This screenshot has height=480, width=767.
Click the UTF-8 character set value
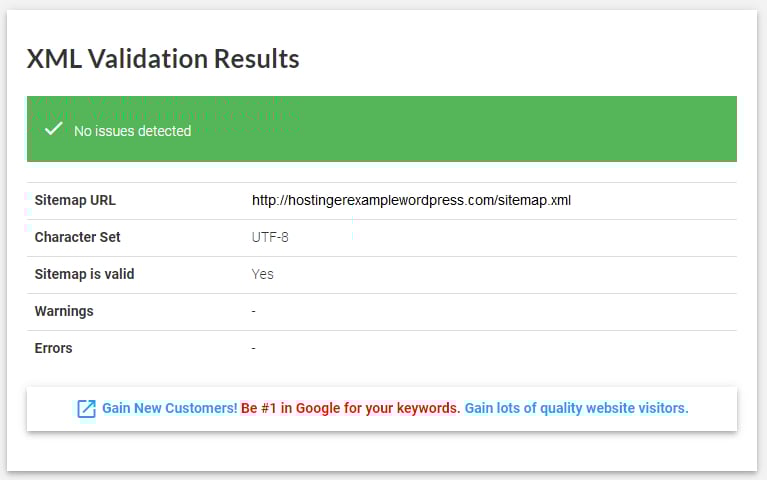pyautogui.click(x=270, y=237)
